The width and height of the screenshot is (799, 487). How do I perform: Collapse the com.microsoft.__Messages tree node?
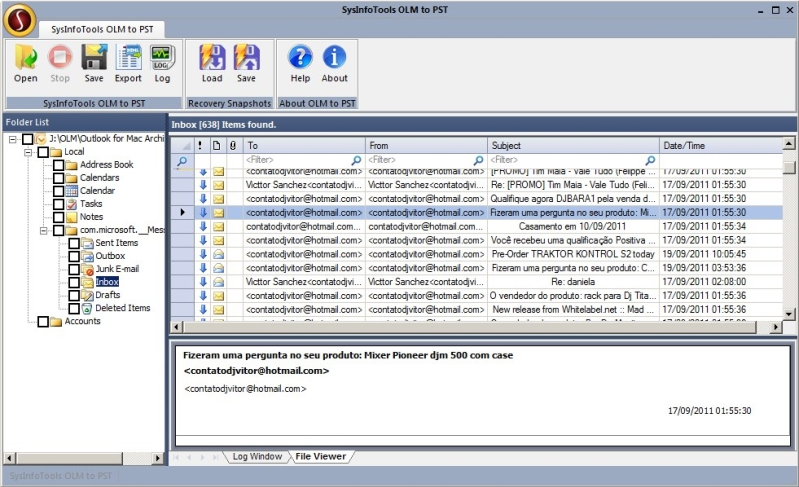tap(44, 230)
